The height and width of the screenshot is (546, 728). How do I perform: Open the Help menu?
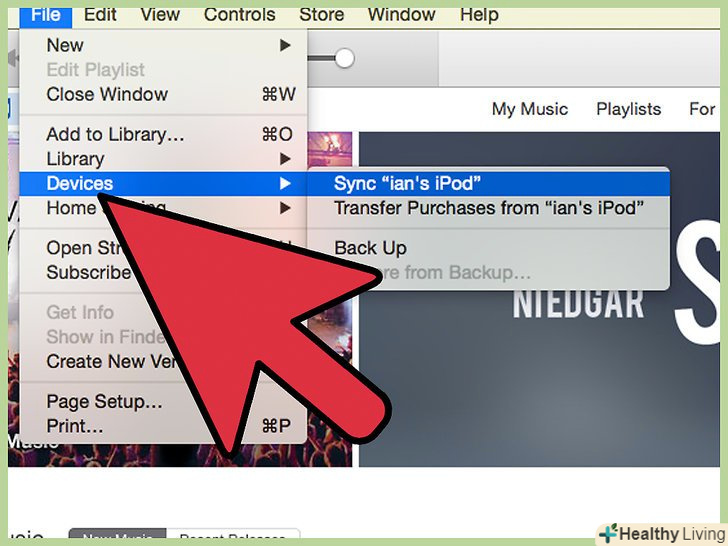pyautogui.click(x=479, y=15)
